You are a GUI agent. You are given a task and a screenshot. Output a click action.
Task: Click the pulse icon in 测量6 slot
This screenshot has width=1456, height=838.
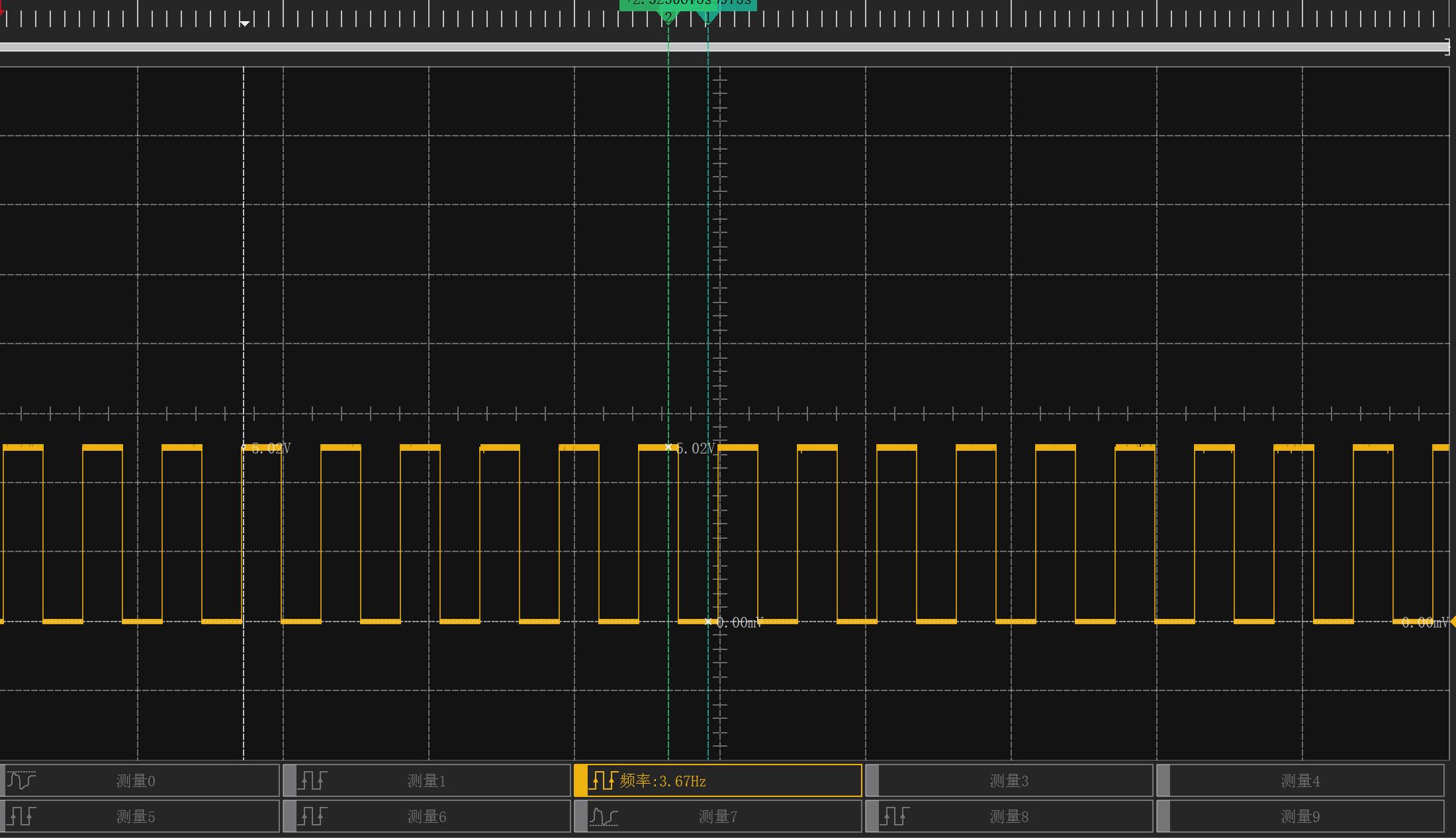tap(312, 816)
